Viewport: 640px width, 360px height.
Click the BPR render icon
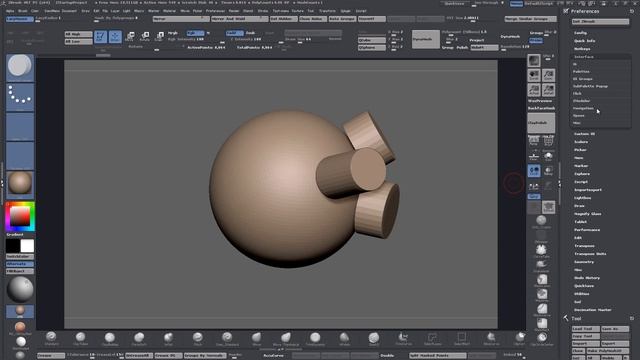[534, 61]
